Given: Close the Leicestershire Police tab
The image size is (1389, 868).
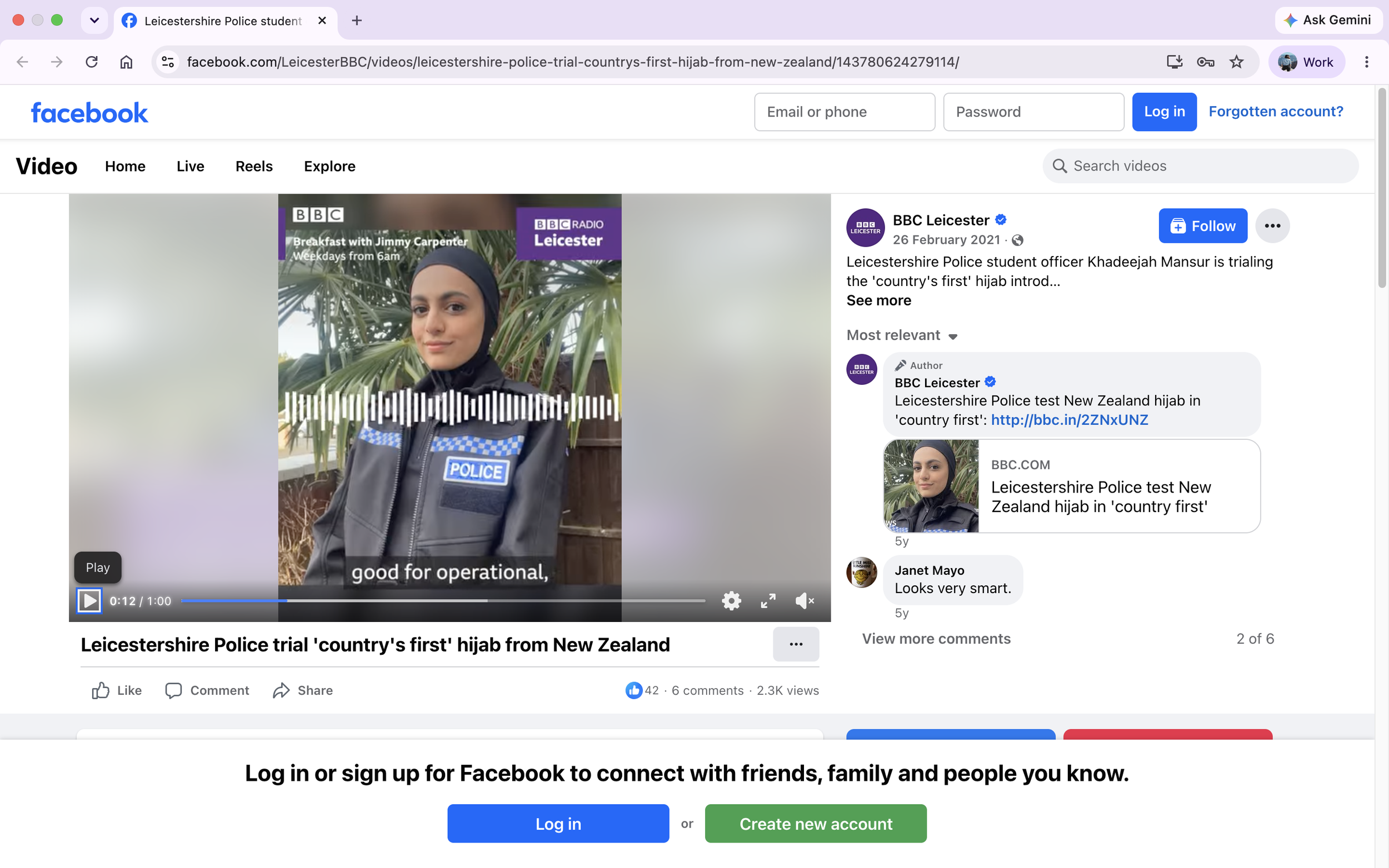Looking at the screenshot, I should pos(322,21).
